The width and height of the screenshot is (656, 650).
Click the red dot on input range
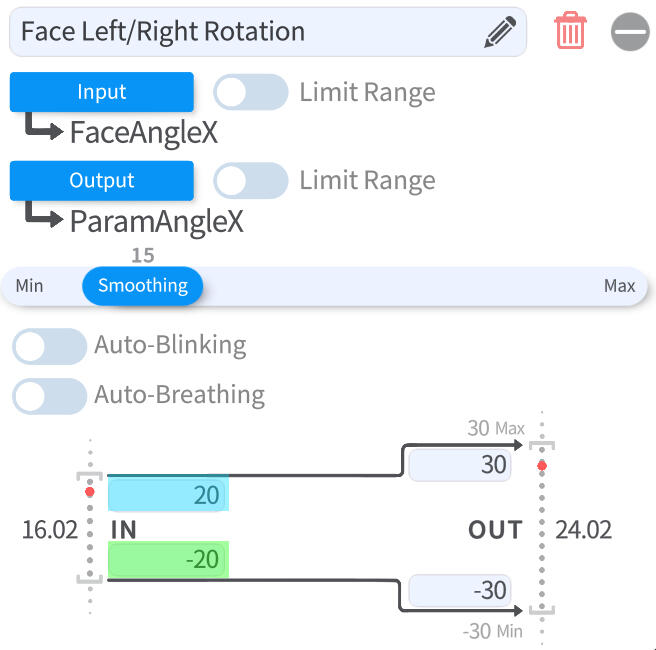90,492
